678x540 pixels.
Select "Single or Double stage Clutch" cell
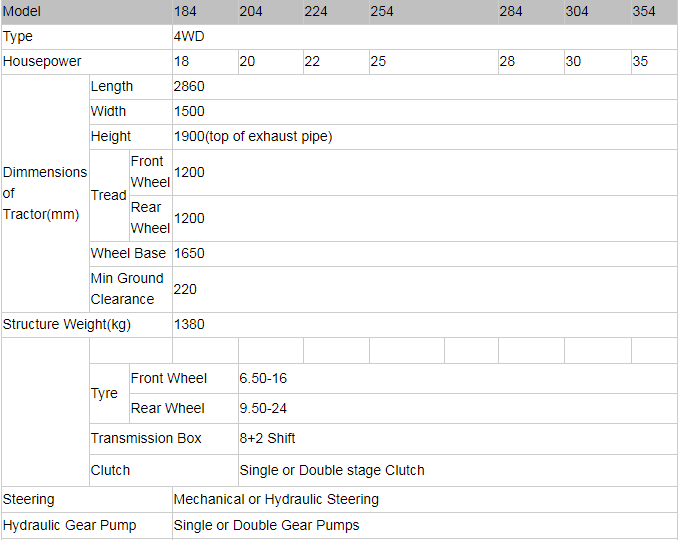[x=332, y=470]
